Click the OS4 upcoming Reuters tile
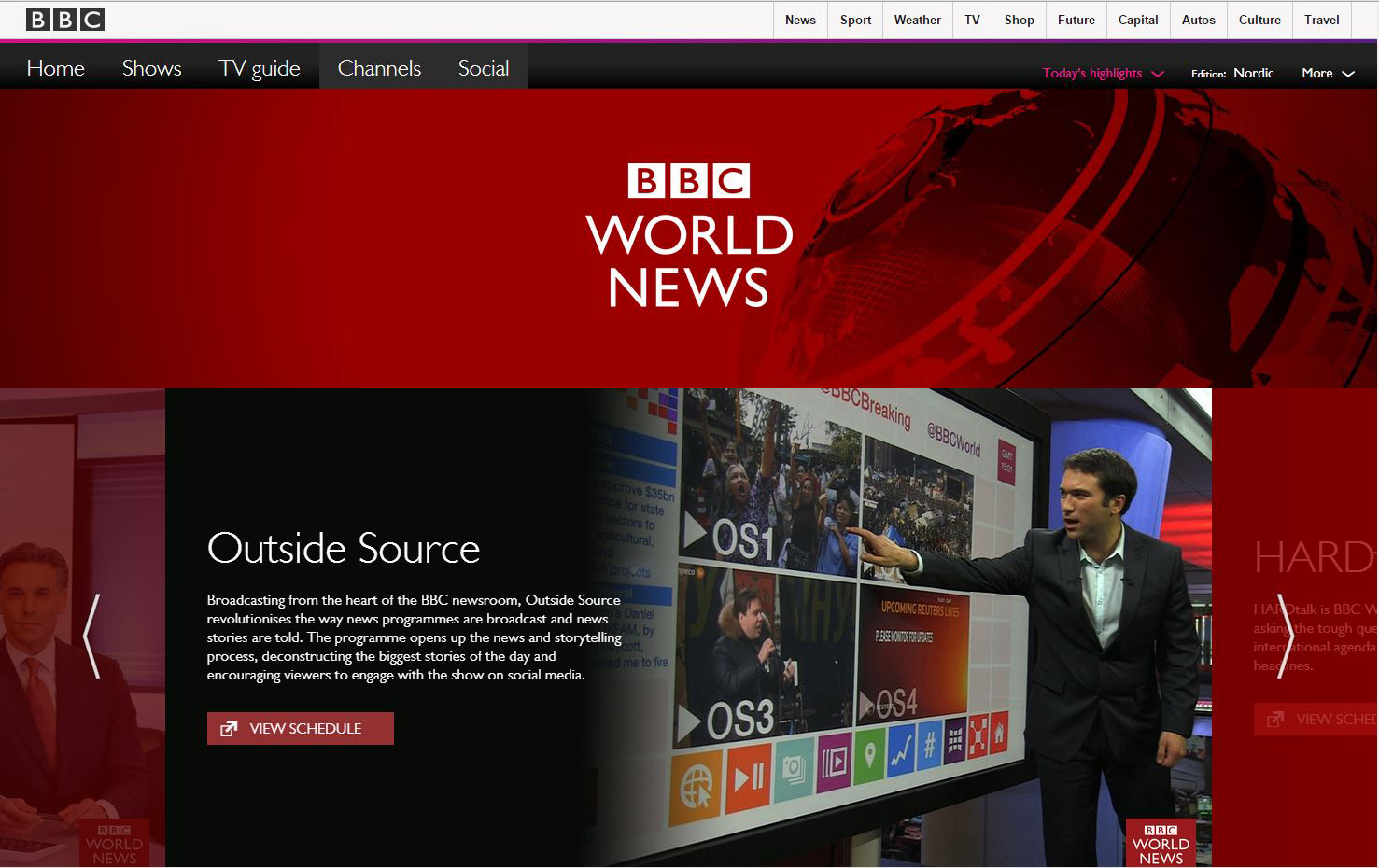This screenshot has width=1379, height=868. click(x=911, y=653)
